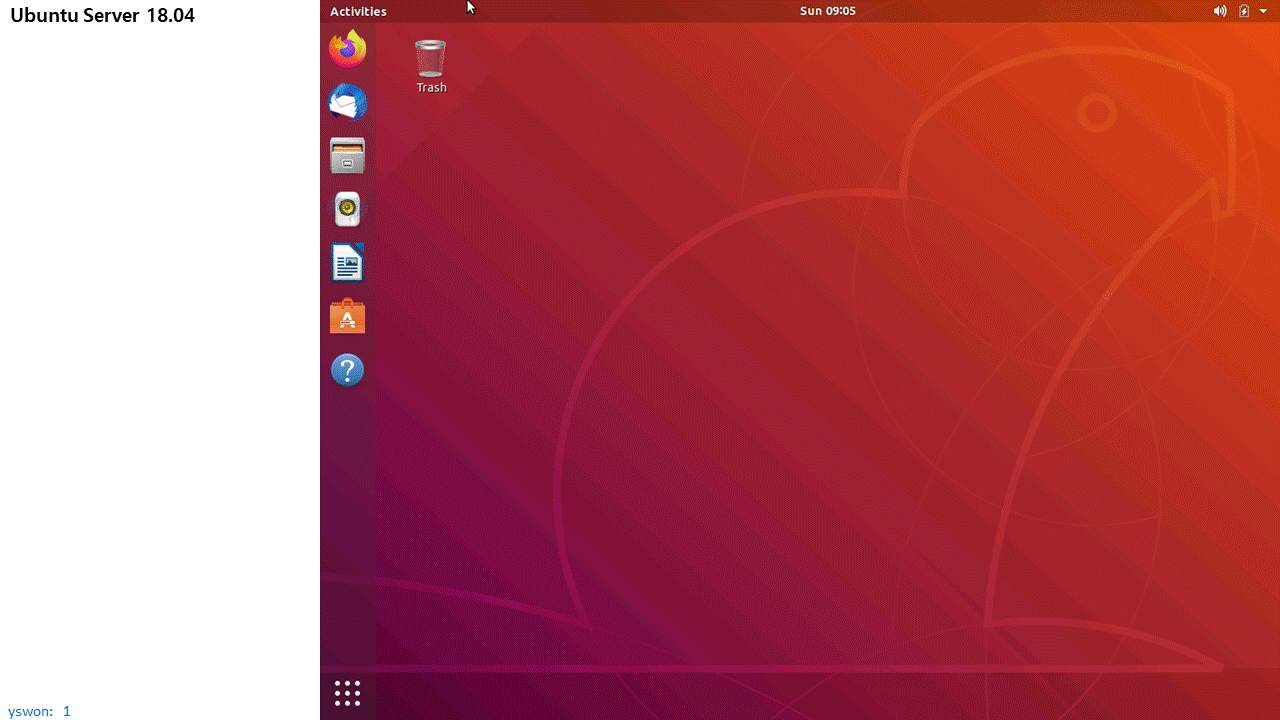Viewport: 1280px width, 720px height.
Task: Launch Thunderbird mail from the dock
Action: [x=348, y=102]
